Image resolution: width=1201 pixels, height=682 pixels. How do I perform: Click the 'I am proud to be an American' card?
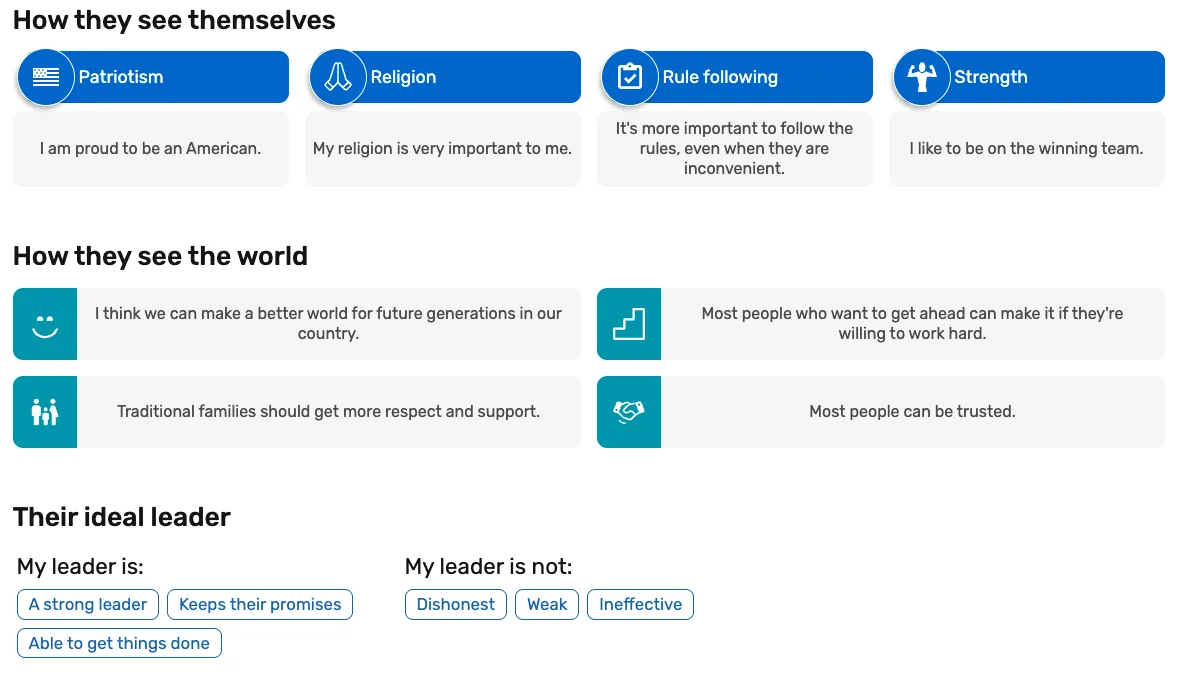[x=151, y=149]
